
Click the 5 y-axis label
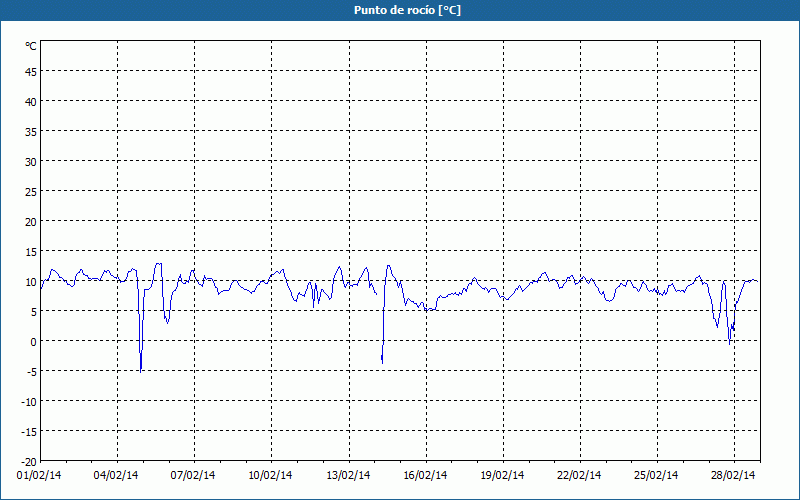coord(34,312)
